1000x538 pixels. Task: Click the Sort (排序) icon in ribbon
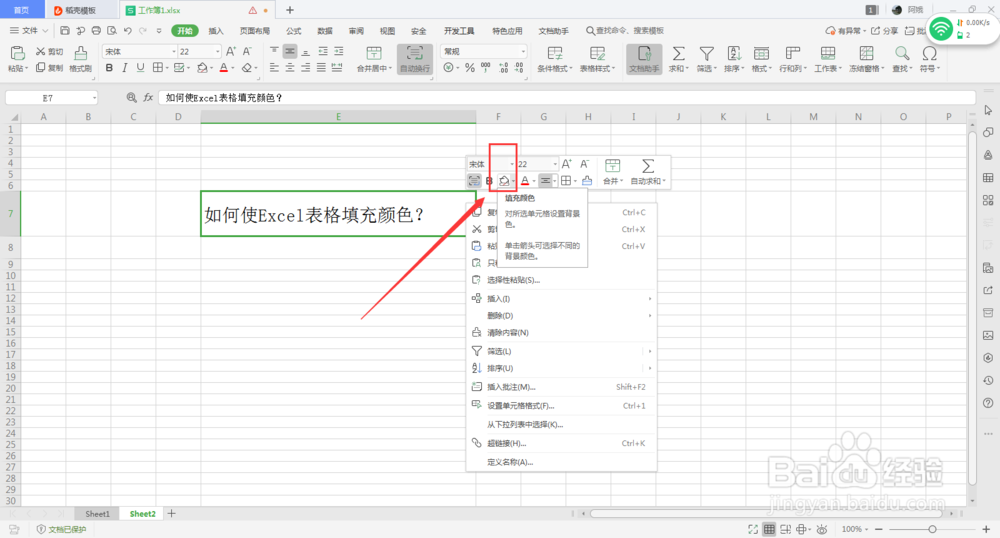pyautogui.click(x=734, y=54)
